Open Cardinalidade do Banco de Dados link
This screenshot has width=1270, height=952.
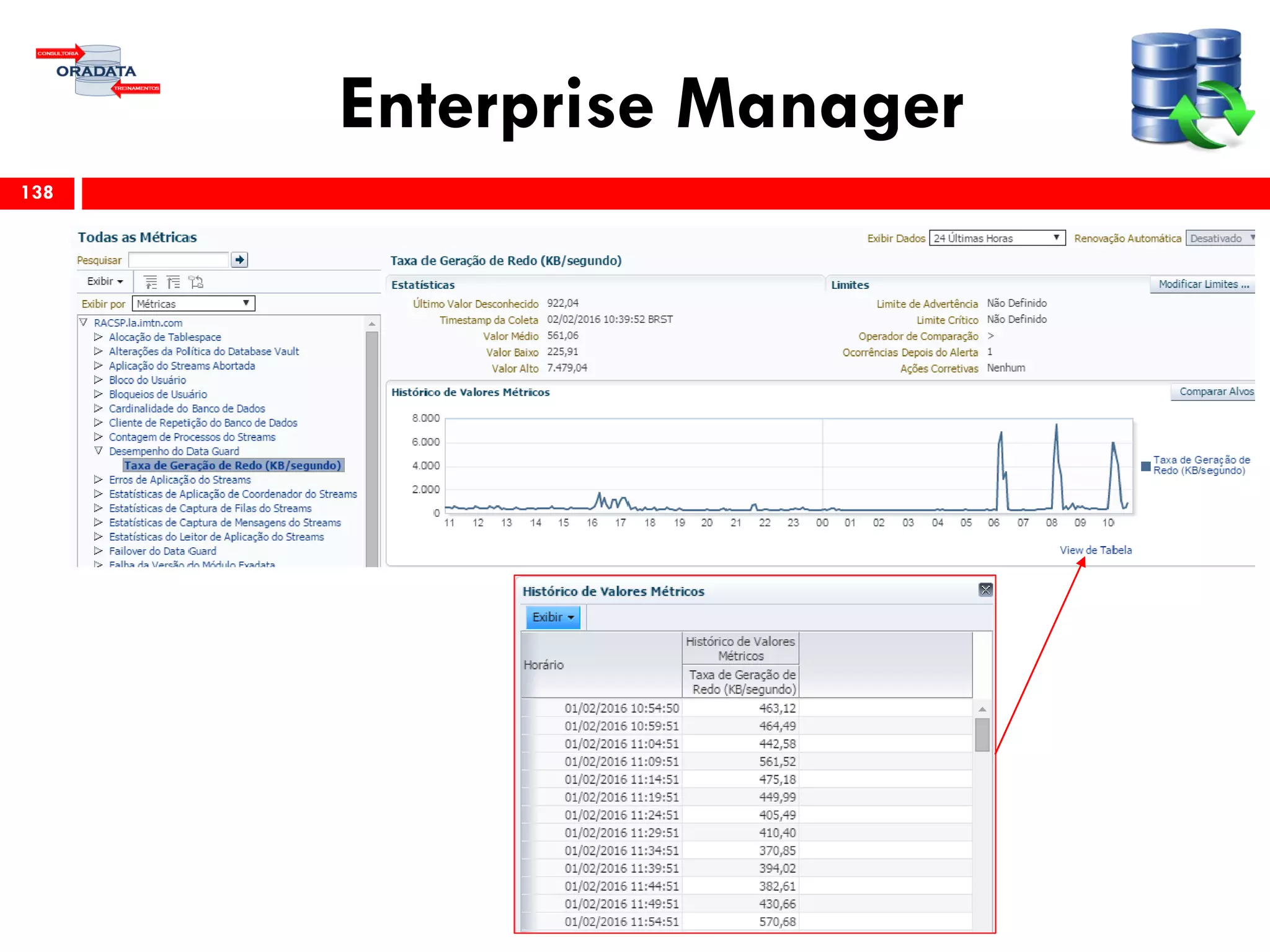[x=187, y=408]
